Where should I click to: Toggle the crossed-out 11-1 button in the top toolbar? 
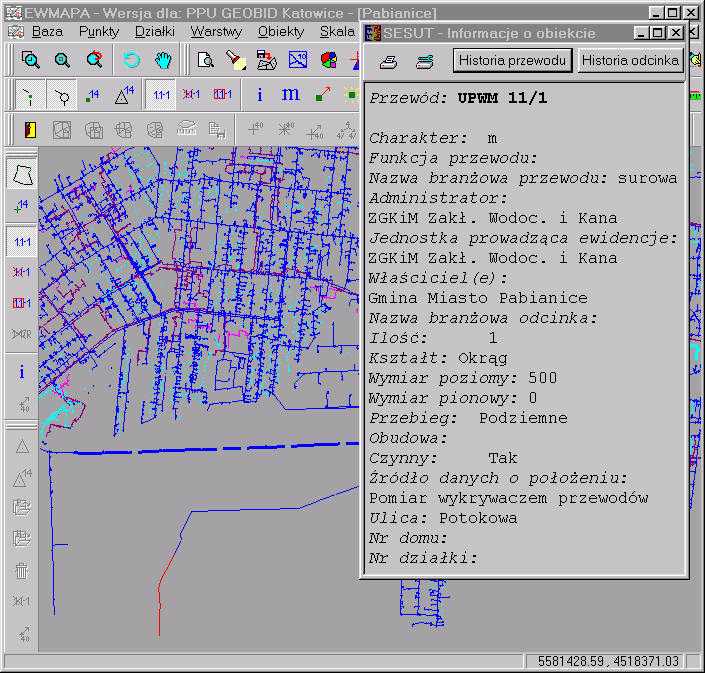tap(192, 95)
